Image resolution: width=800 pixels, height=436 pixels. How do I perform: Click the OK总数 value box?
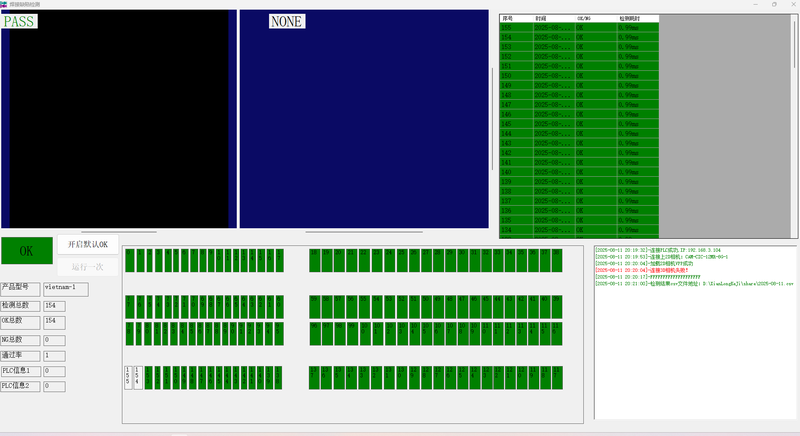(54, 322)
